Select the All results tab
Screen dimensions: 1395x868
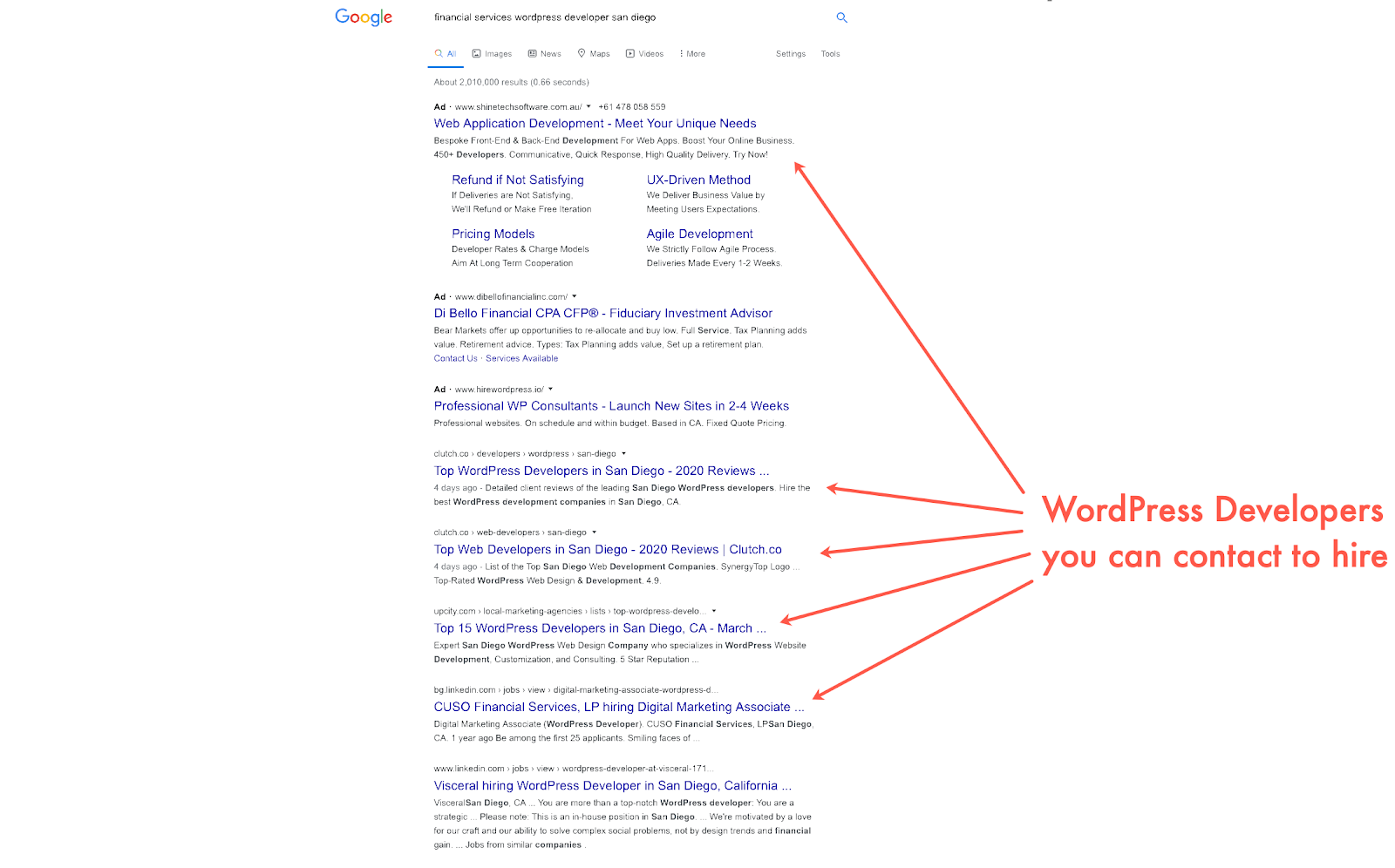pyautogui.click(x=446, y=54)
